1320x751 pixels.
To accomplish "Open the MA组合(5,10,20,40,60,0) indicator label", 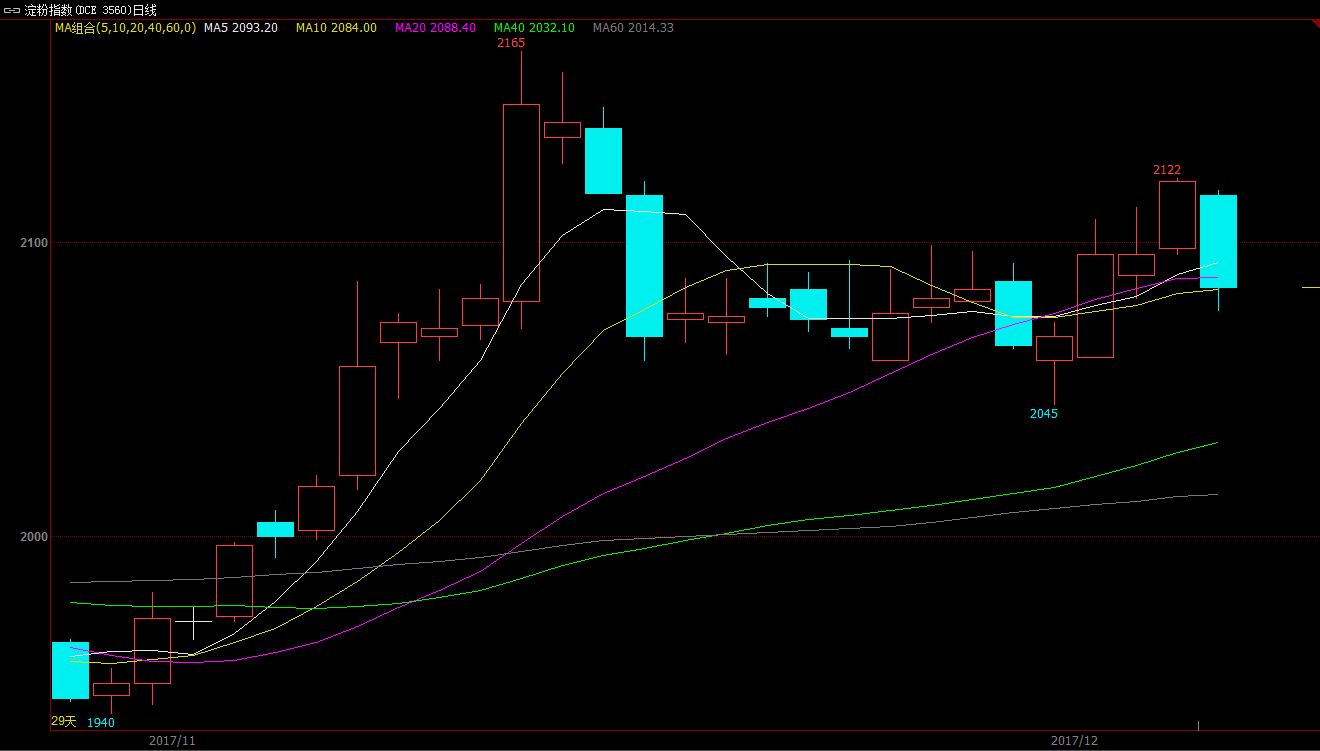I will click(125, 28).
